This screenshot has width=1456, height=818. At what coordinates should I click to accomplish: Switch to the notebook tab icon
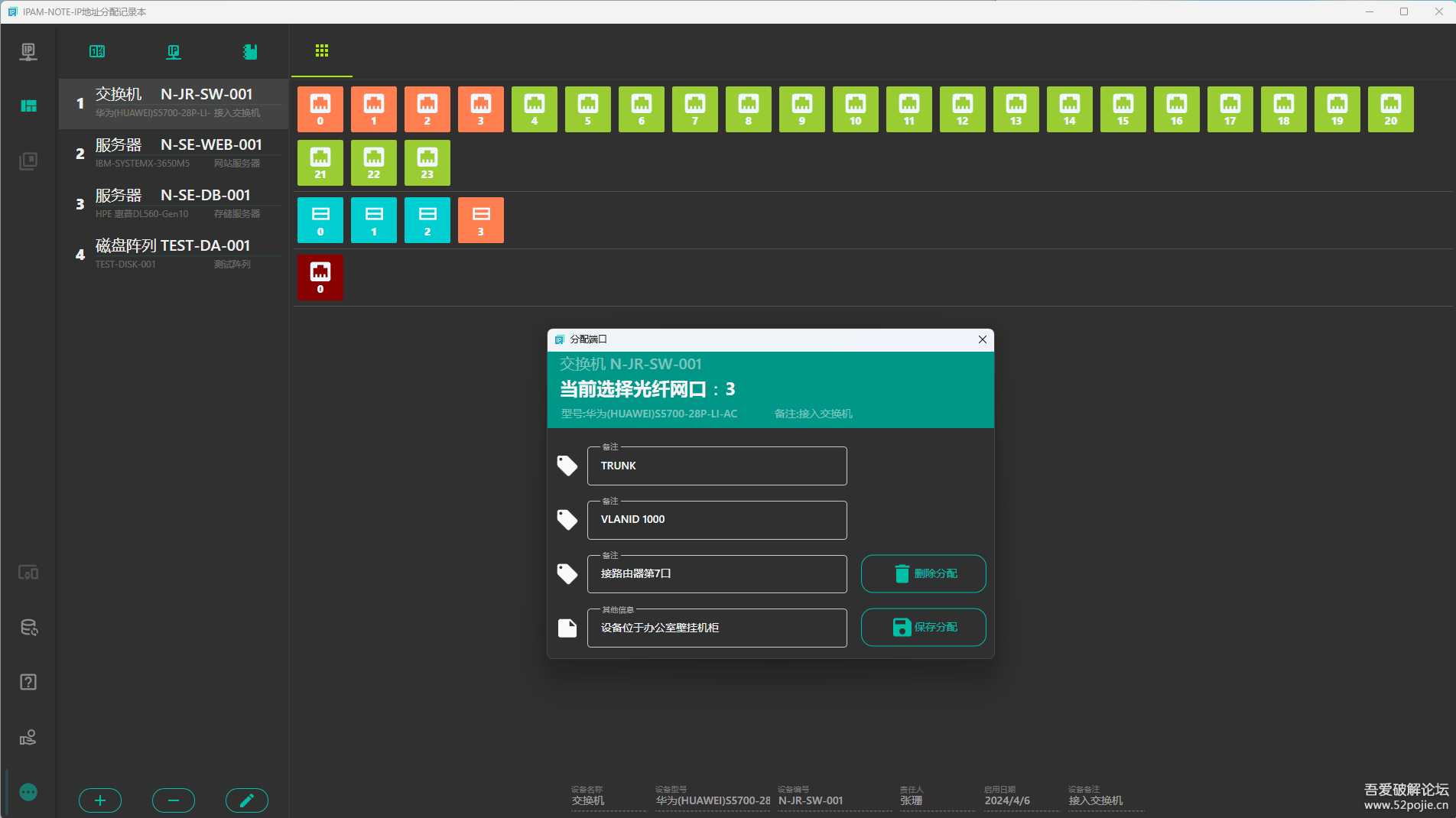[x=250, y=51]
